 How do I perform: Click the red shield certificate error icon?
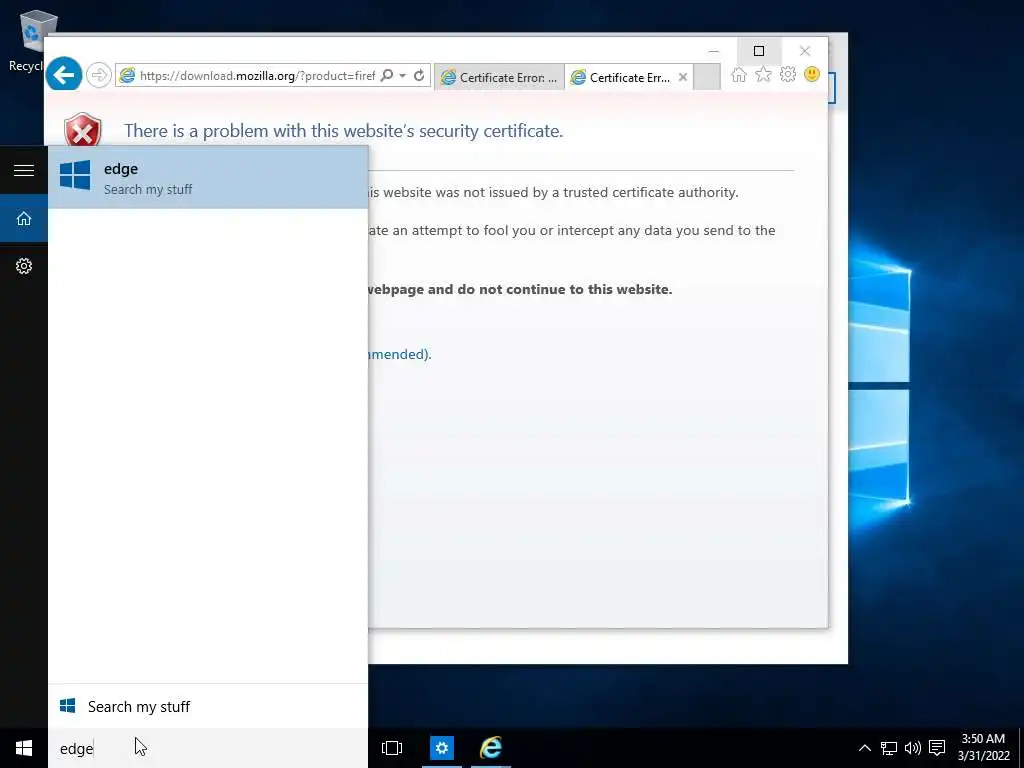click(82, 129)
